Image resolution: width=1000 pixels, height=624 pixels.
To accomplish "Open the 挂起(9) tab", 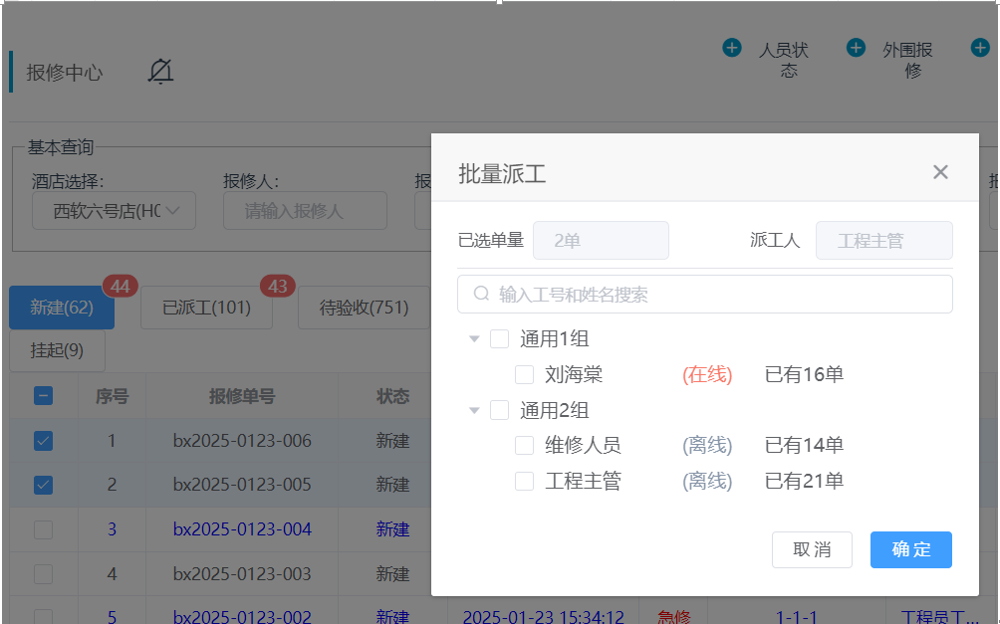I will (57, 351).
